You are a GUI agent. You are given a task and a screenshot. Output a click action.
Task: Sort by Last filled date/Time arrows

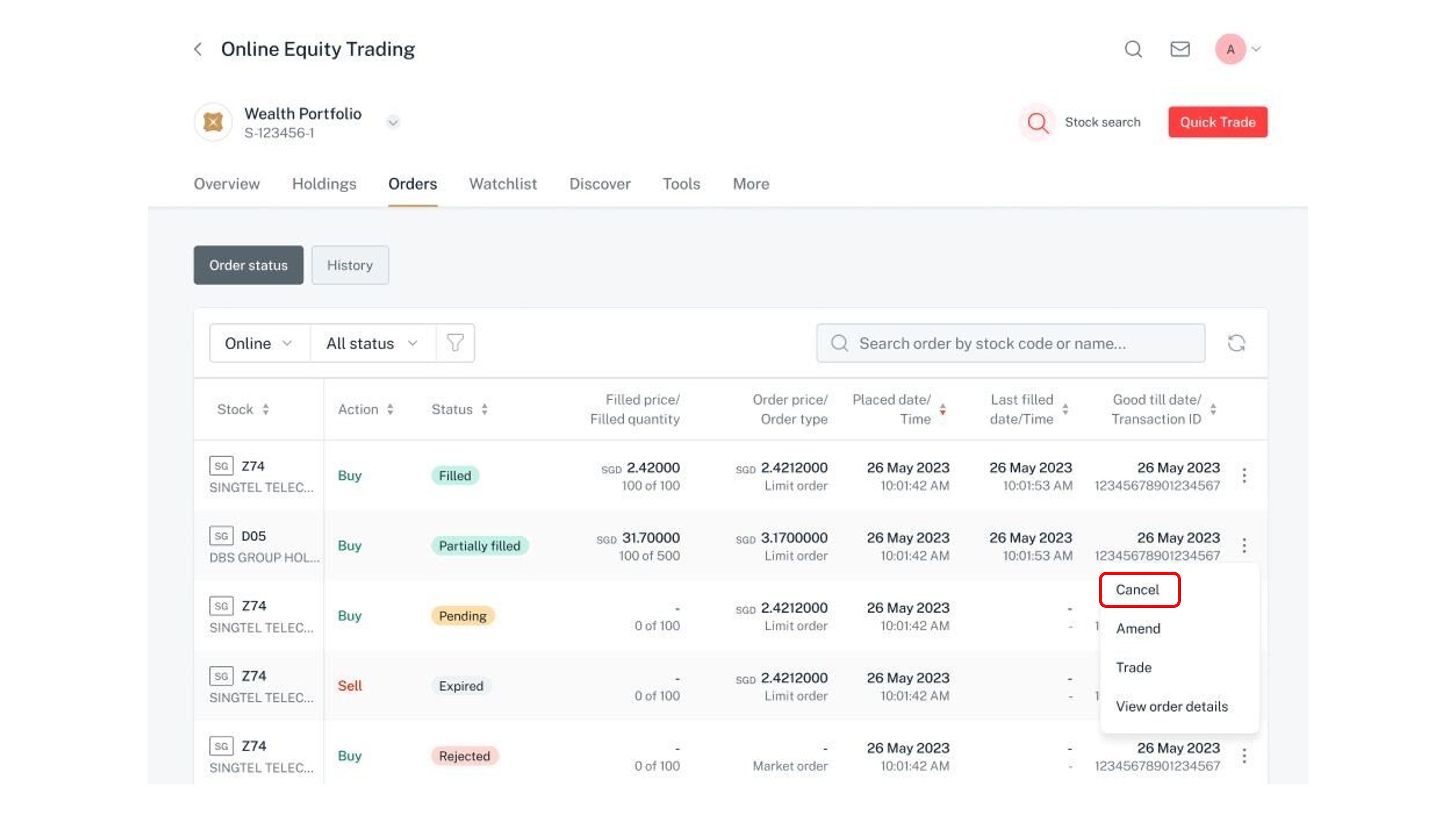tap(1065, 409)
